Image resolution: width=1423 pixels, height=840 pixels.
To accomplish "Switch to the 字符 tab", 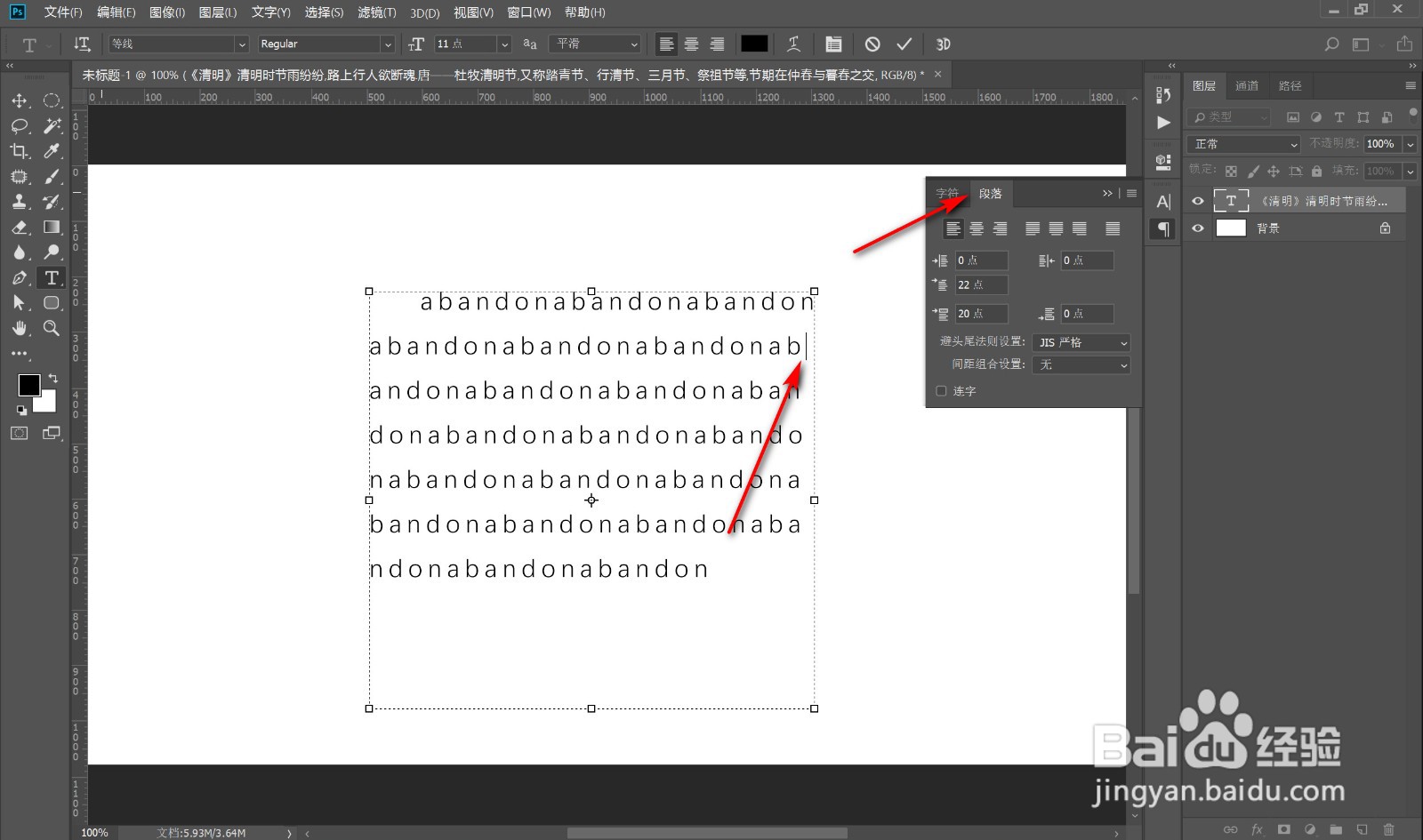I will pos(947,193).
